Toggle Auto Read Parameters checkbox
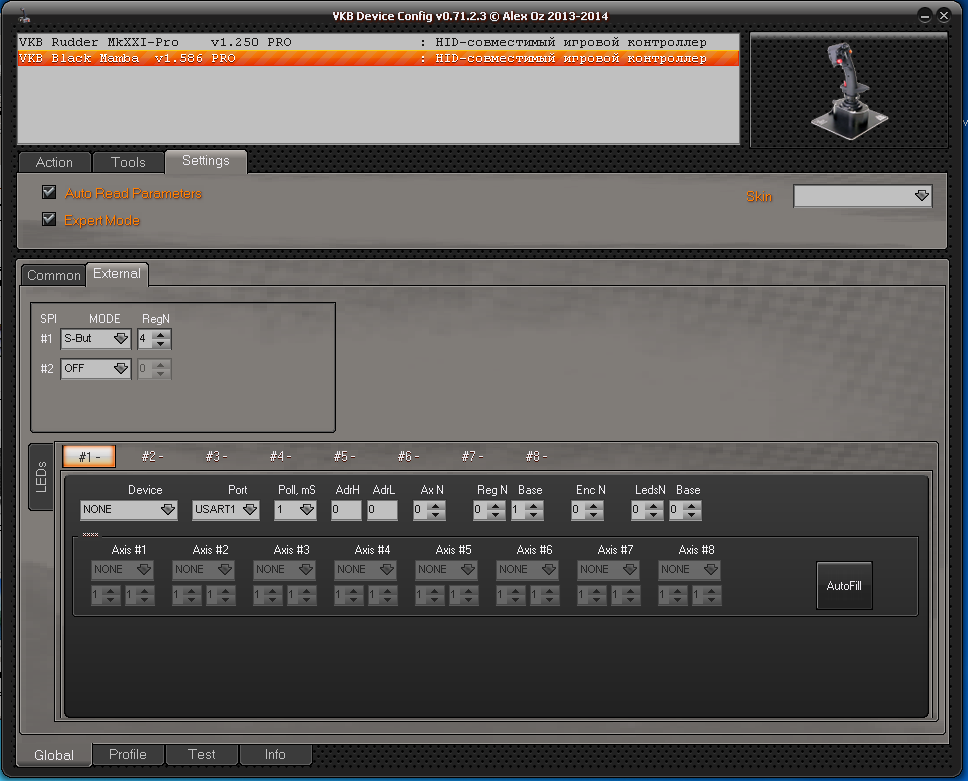 tap(49, 192)
